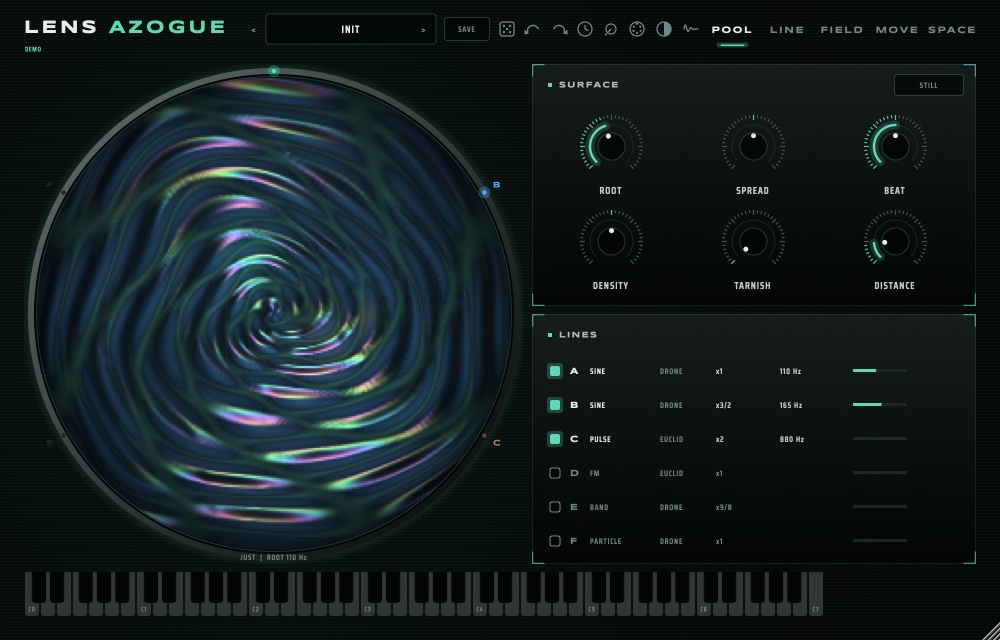Adjust line D level slider
Image resolution: width=1000 pixels, height=640 pixels.
(879, 472)
